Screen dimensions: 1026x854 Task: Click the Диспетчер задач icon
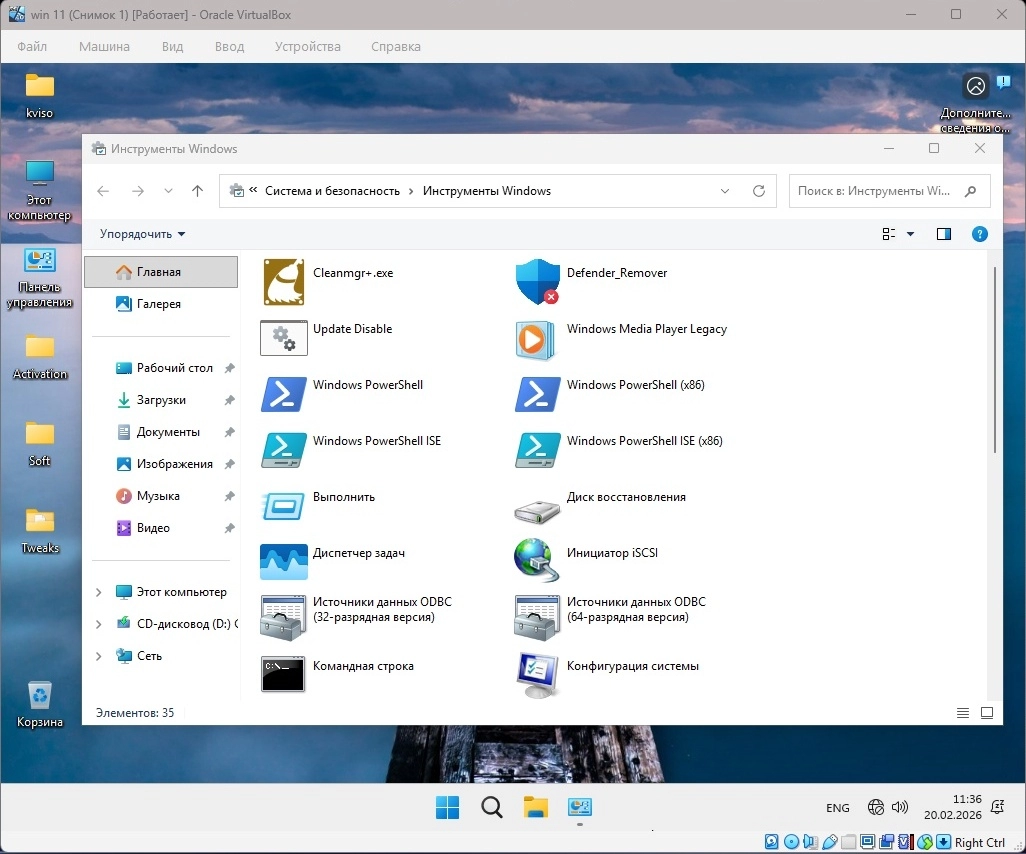coord(283,562)
